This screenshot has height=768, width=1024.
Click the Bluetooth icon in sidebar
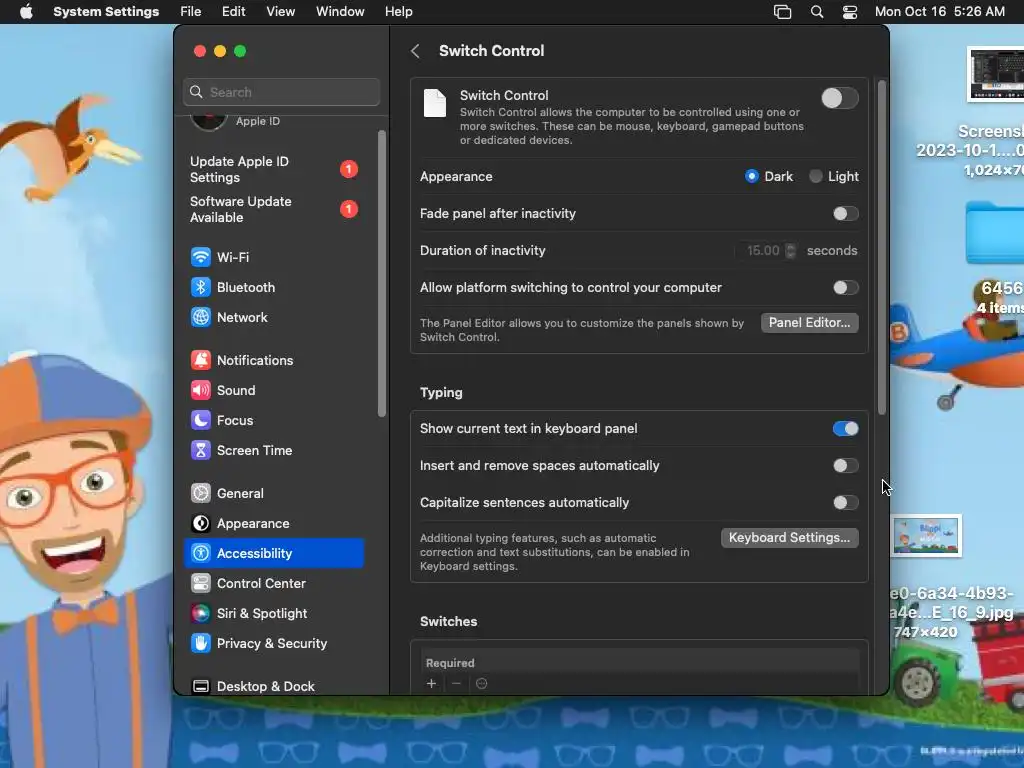200,287
